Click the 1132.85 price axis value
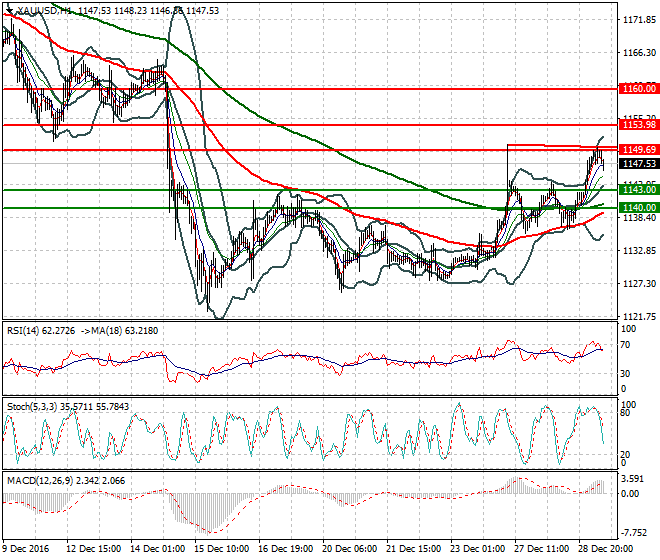660x560 pixels. (639, 251)
